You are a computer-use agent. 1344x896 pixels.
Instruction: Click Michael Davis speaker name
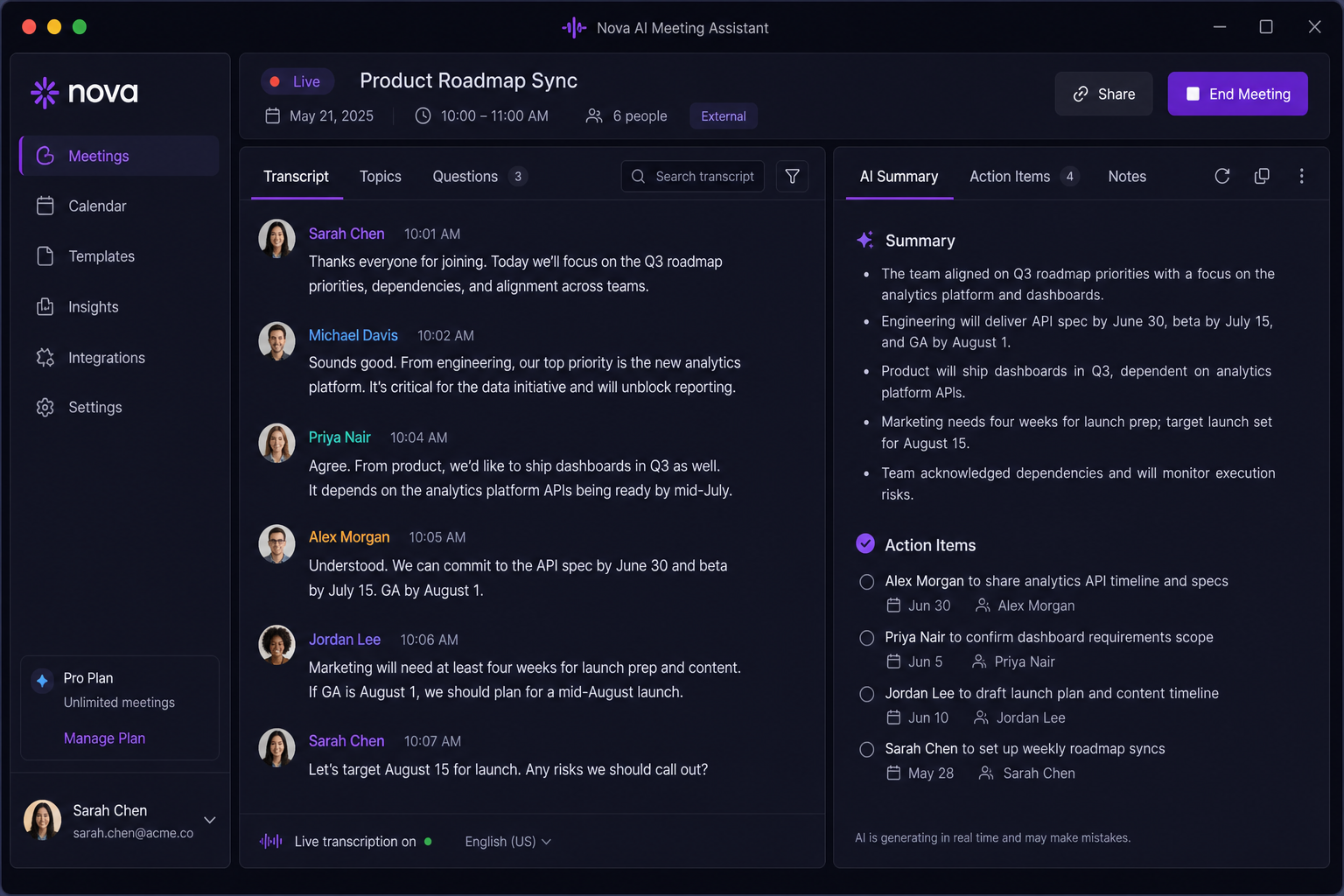[x=353, y=335]
